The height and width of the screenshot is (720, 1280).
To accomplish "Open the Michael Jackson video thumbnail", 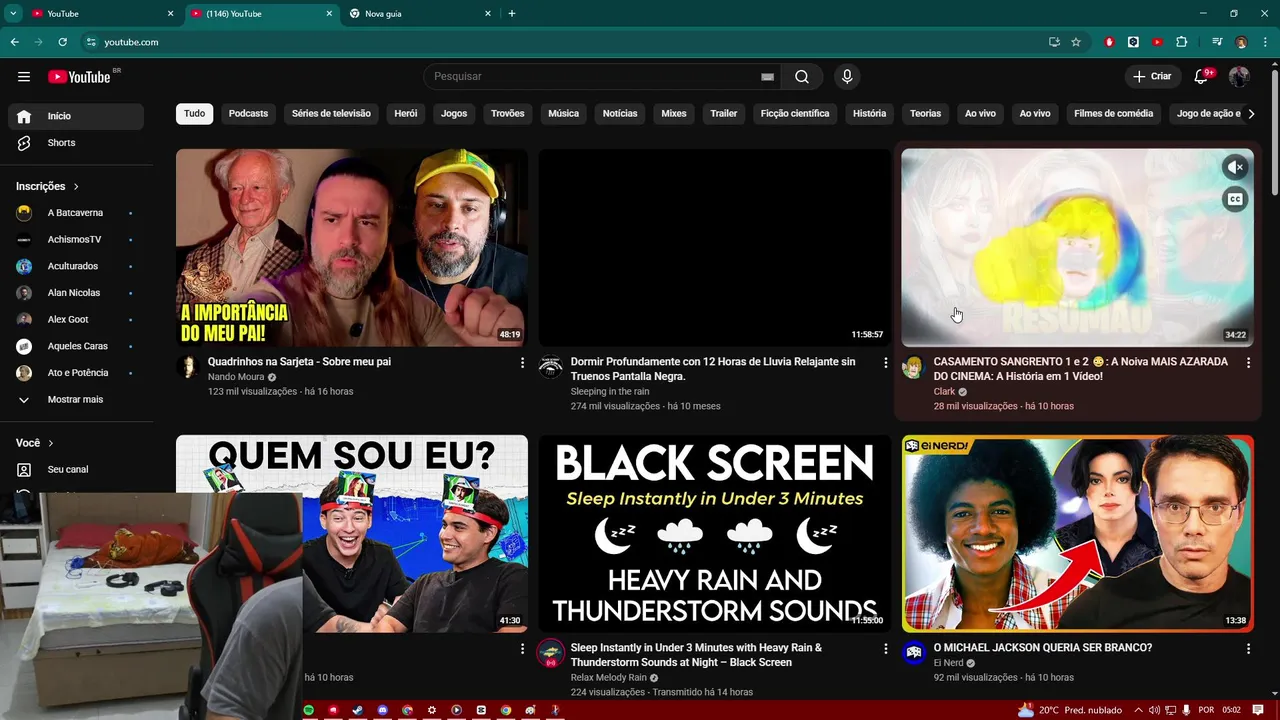I will pos(1077,534).
